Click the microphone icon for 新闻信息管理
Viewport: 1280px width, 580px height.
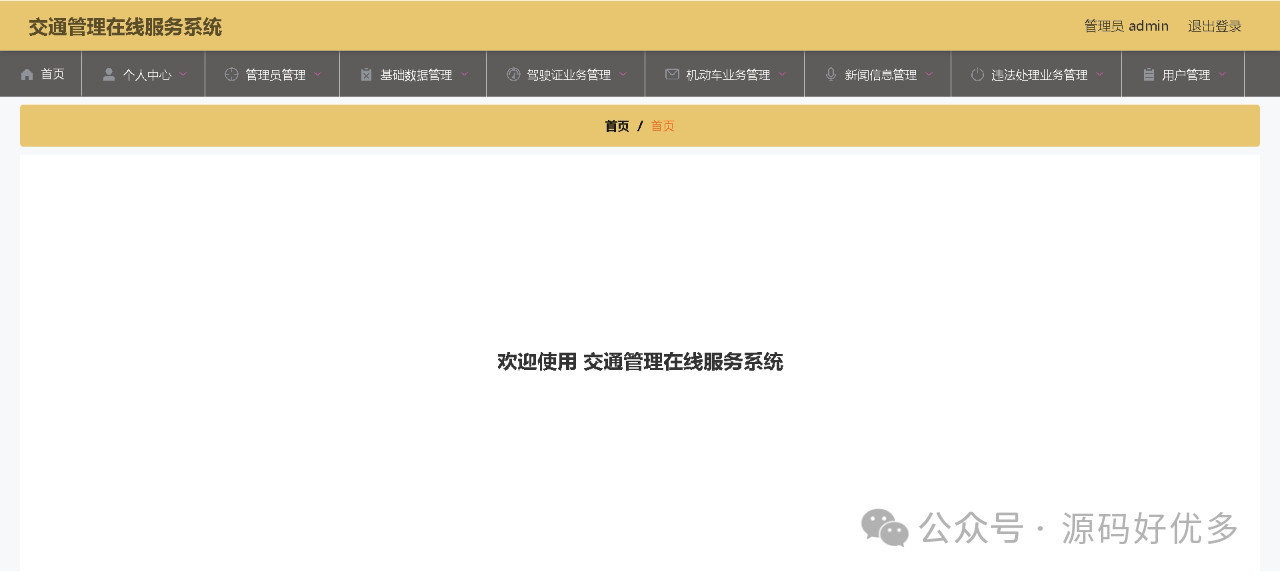pos(831,74)
